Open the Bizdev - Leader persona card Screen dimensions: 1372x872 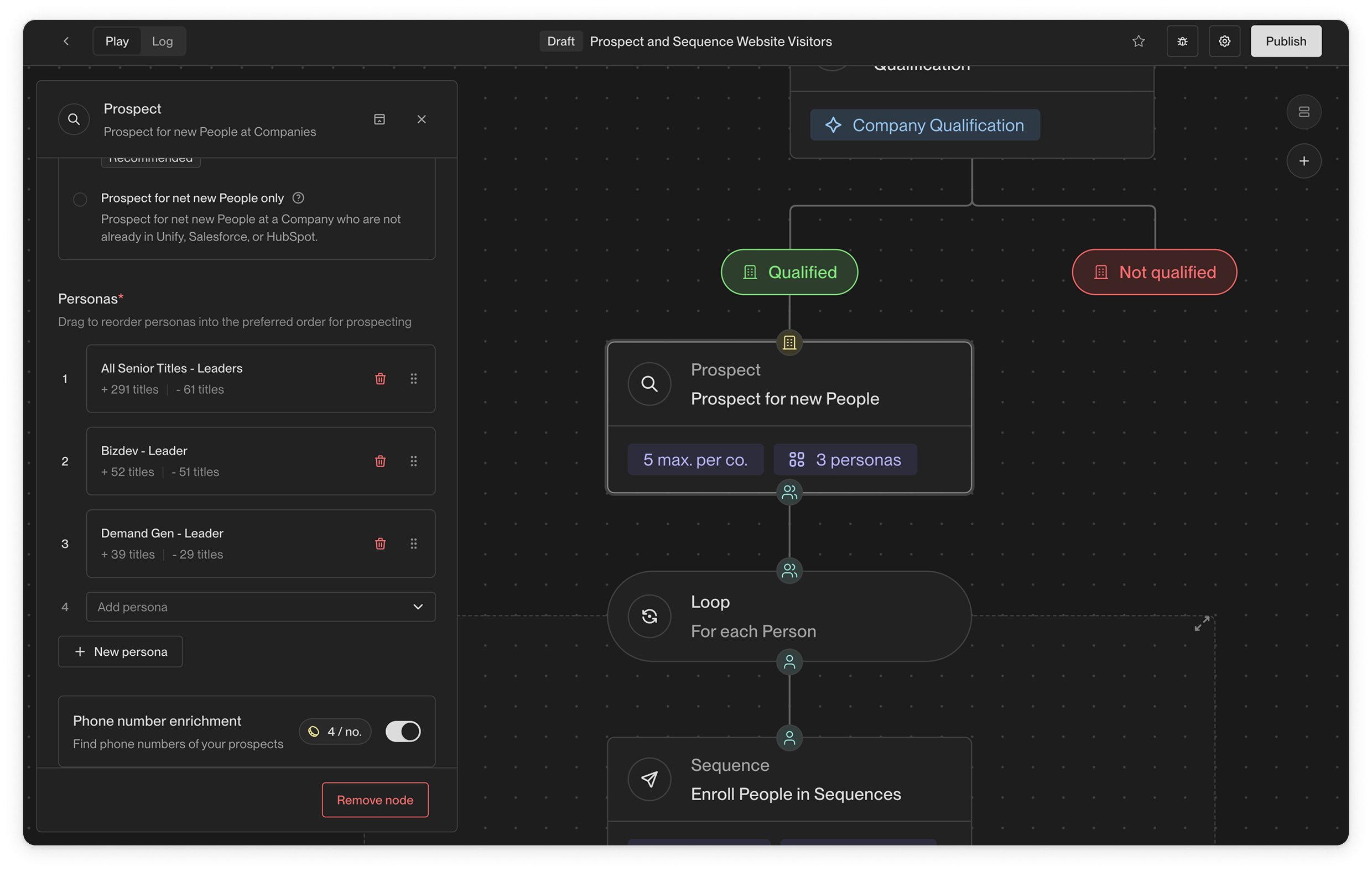261,461
